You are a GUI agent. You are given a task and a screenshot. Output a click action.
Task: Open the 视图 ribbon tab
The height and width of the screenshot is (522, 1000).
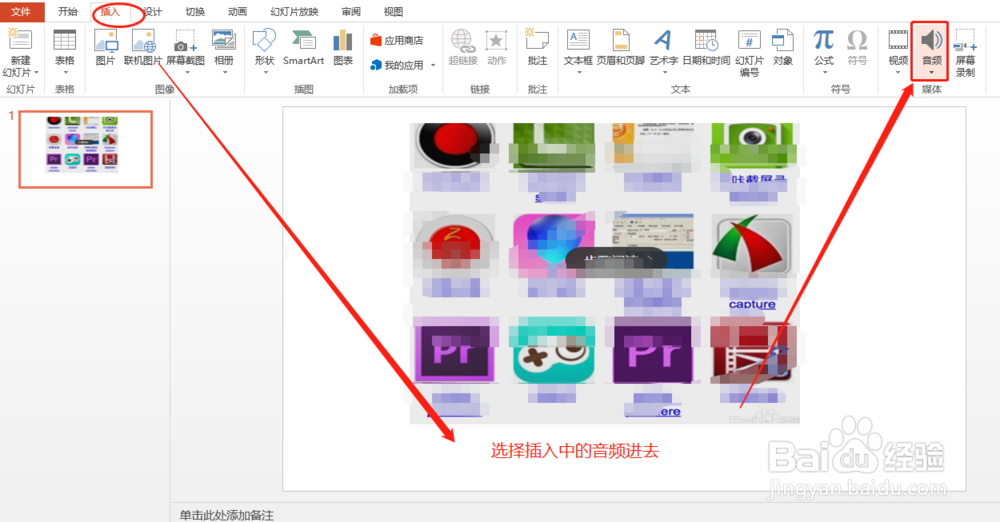coord(393,11)
